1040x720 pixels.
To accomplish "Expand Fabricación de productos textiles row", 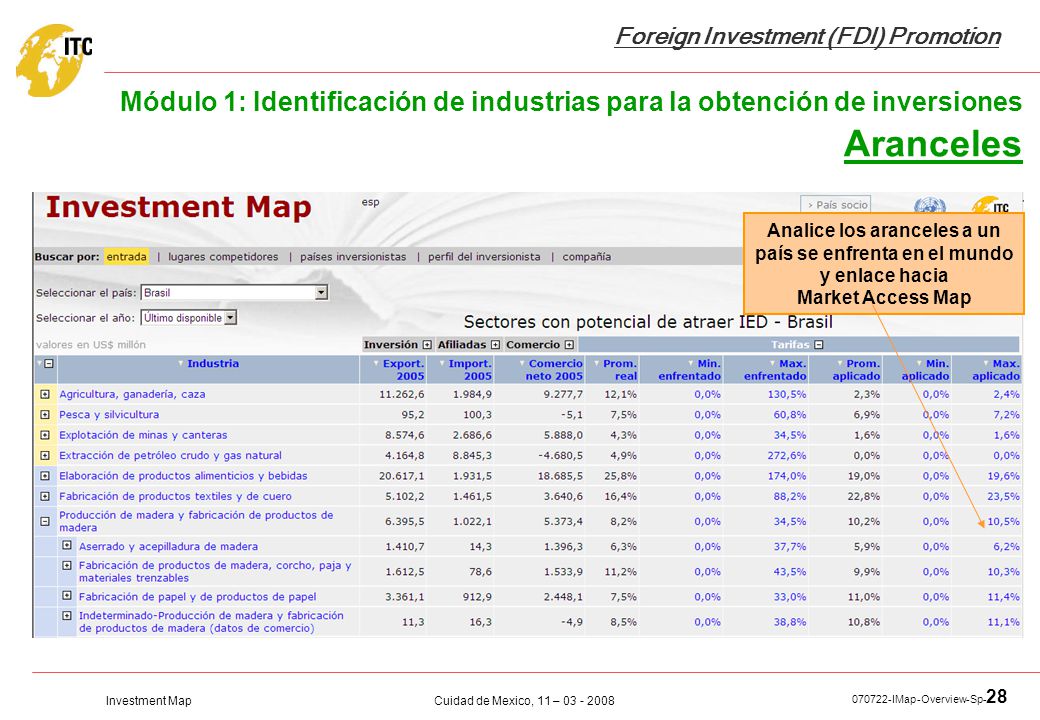I will click(x=44, y=497).
